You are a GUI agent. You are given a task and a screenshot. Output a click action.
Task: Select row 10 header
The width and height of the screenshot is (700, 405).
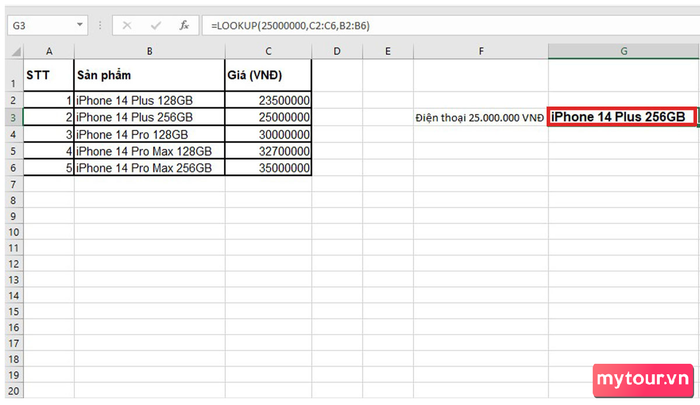[x=14, y=232]
